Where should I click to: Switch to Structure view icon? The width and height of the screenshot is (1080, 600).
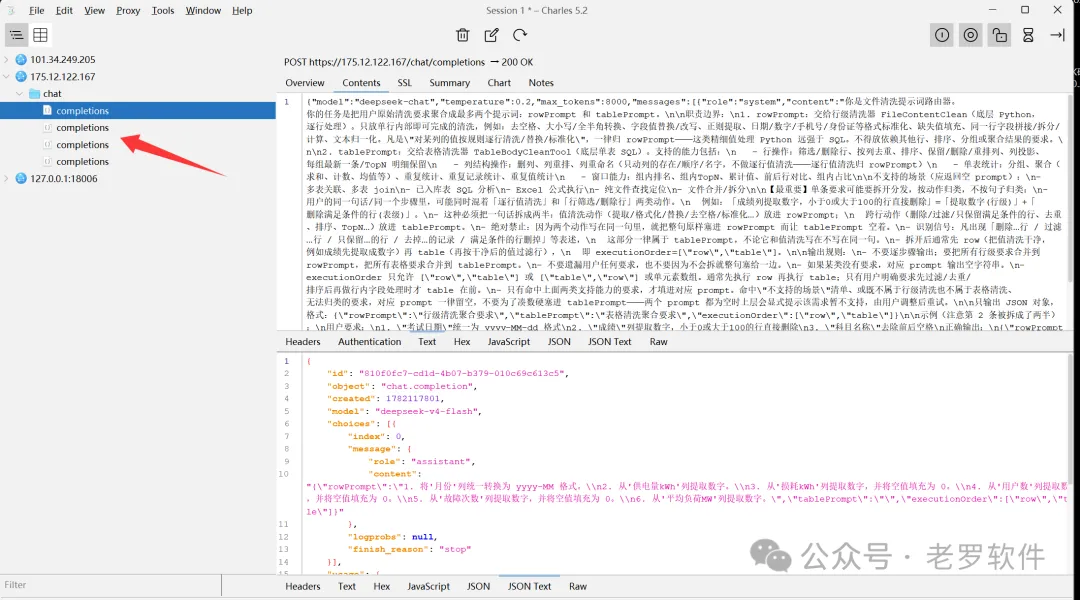pyautogui.click(x=16, y=35)
